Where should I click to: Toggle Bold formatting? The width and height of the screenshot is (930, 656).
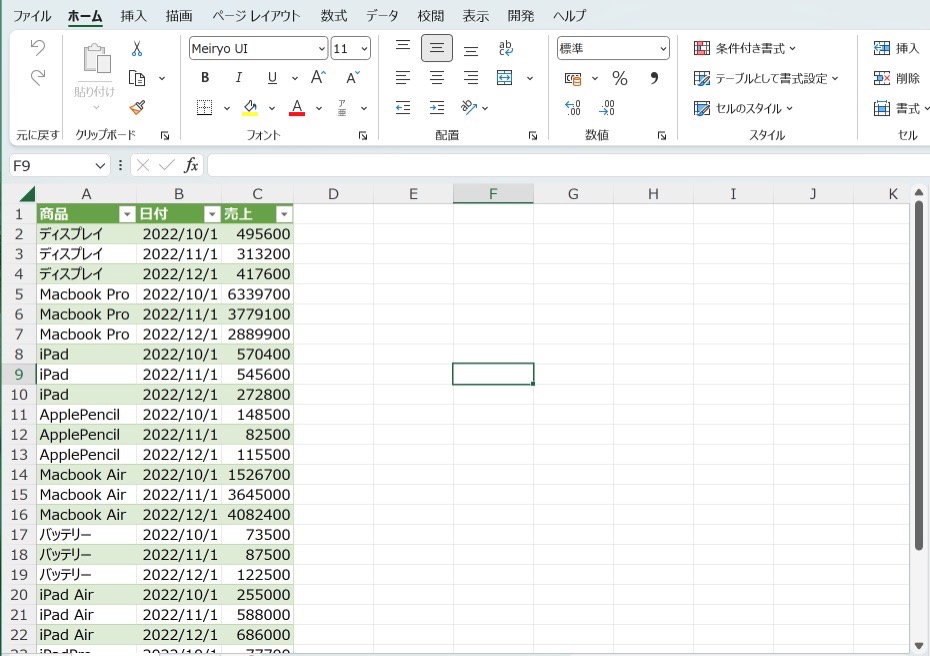(x=205, y=78)
